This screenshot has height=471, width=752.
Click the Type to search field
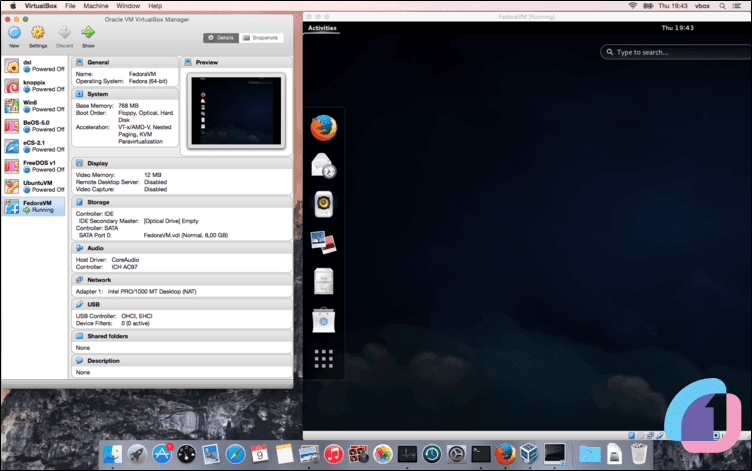[x=676, y=52]
